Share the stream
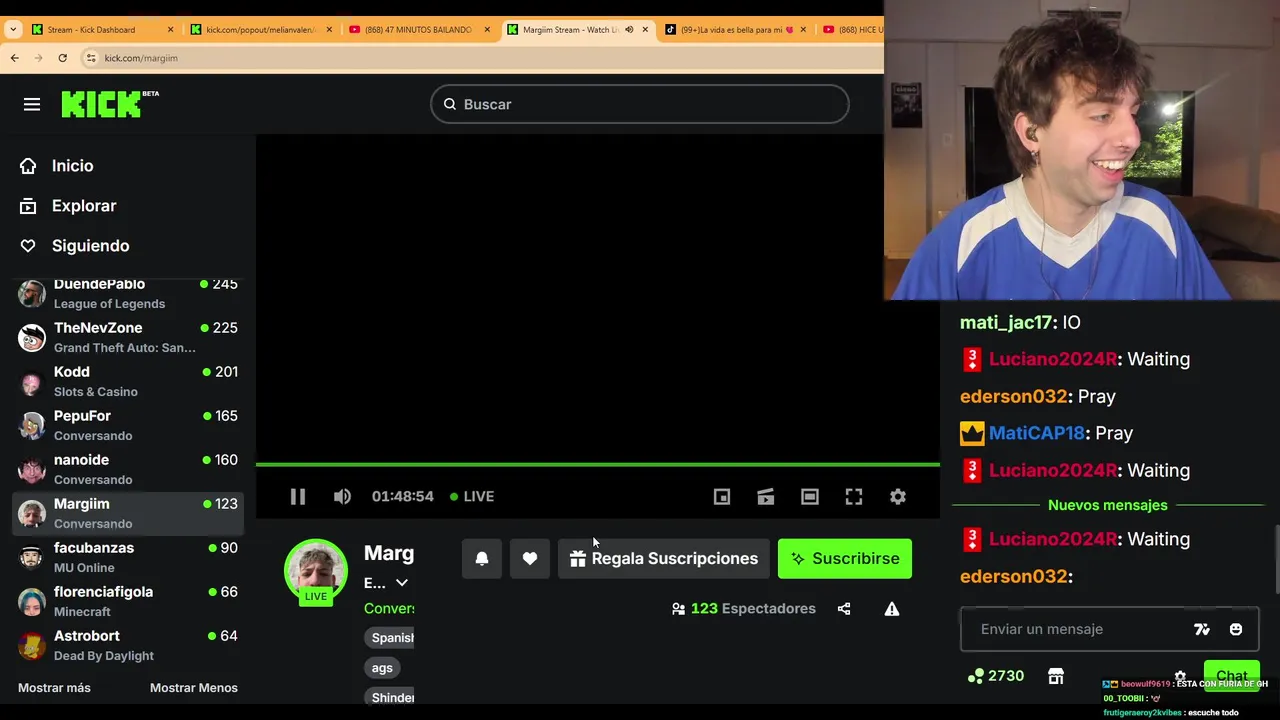This screenshot has height=720, width=1280. tap(844, 609)
